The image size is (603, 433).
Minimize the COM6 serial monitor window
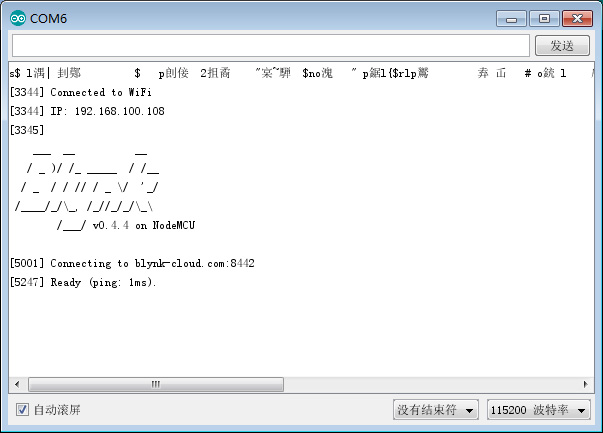[511, 19]
